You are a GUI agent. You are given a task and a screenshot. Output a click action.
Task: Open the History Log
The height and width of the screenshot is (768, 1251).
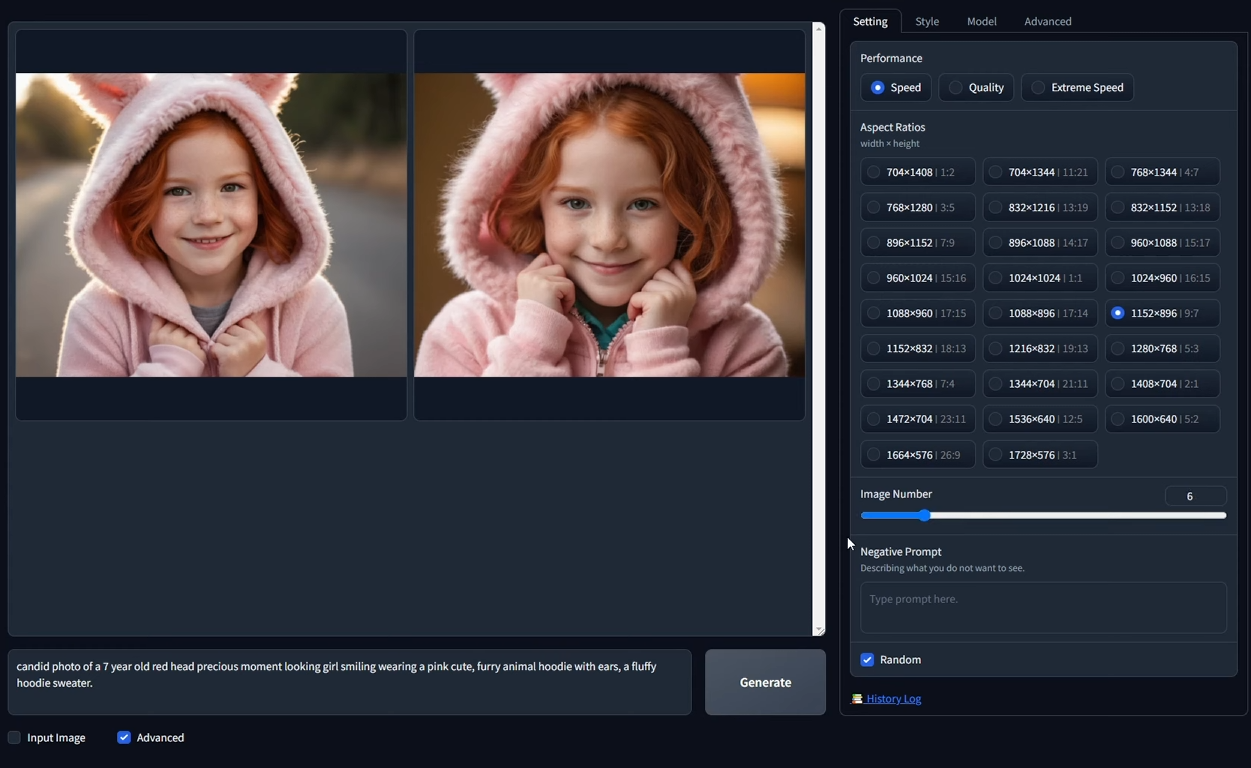[892, 698]
